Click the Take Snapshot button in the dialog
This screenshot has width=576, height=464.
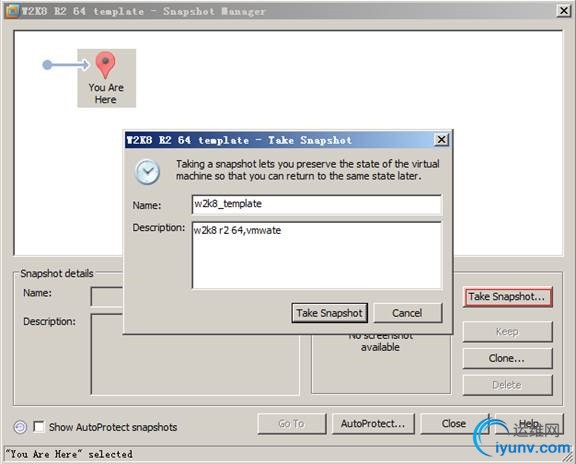click(330, 313)
